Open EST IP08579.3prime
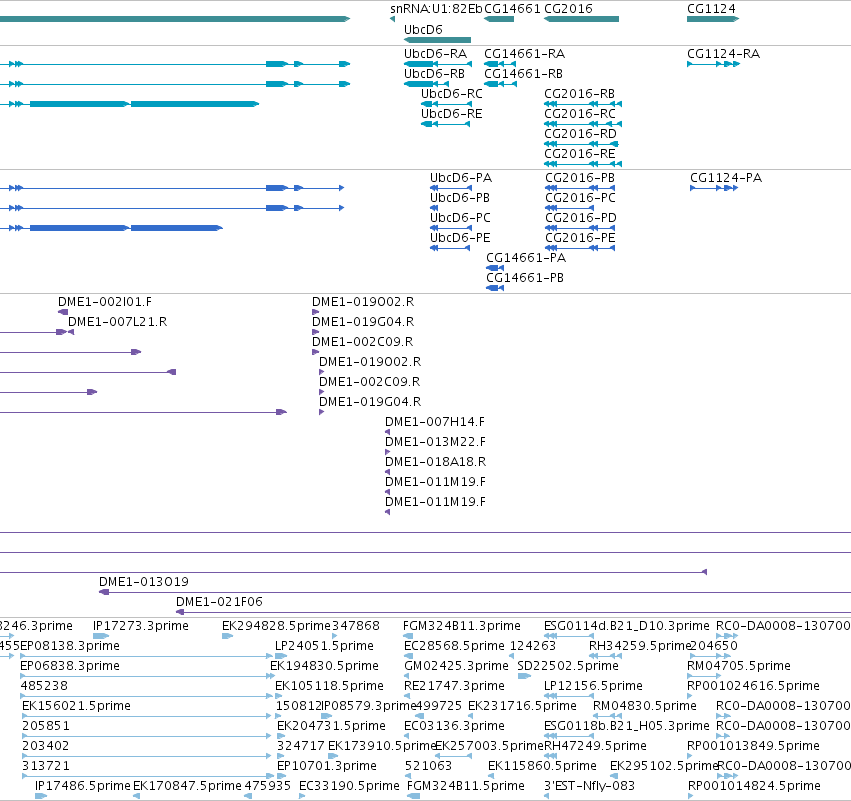The image size is (851, 801). coord(370,706)
